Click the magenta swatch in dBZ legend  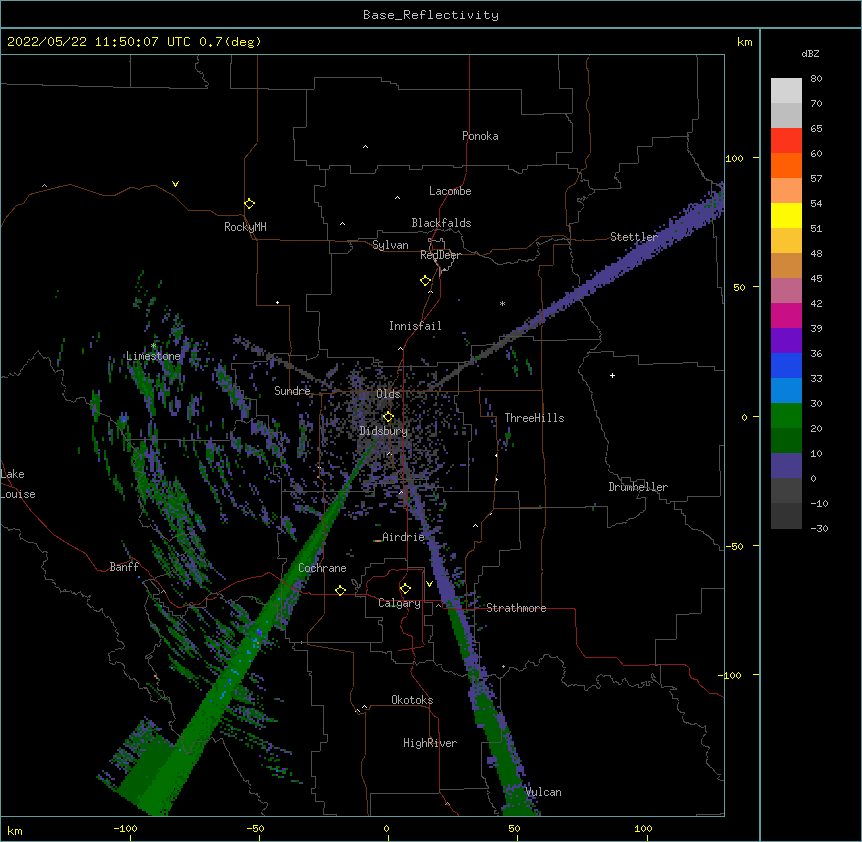(x=786, y=315)
